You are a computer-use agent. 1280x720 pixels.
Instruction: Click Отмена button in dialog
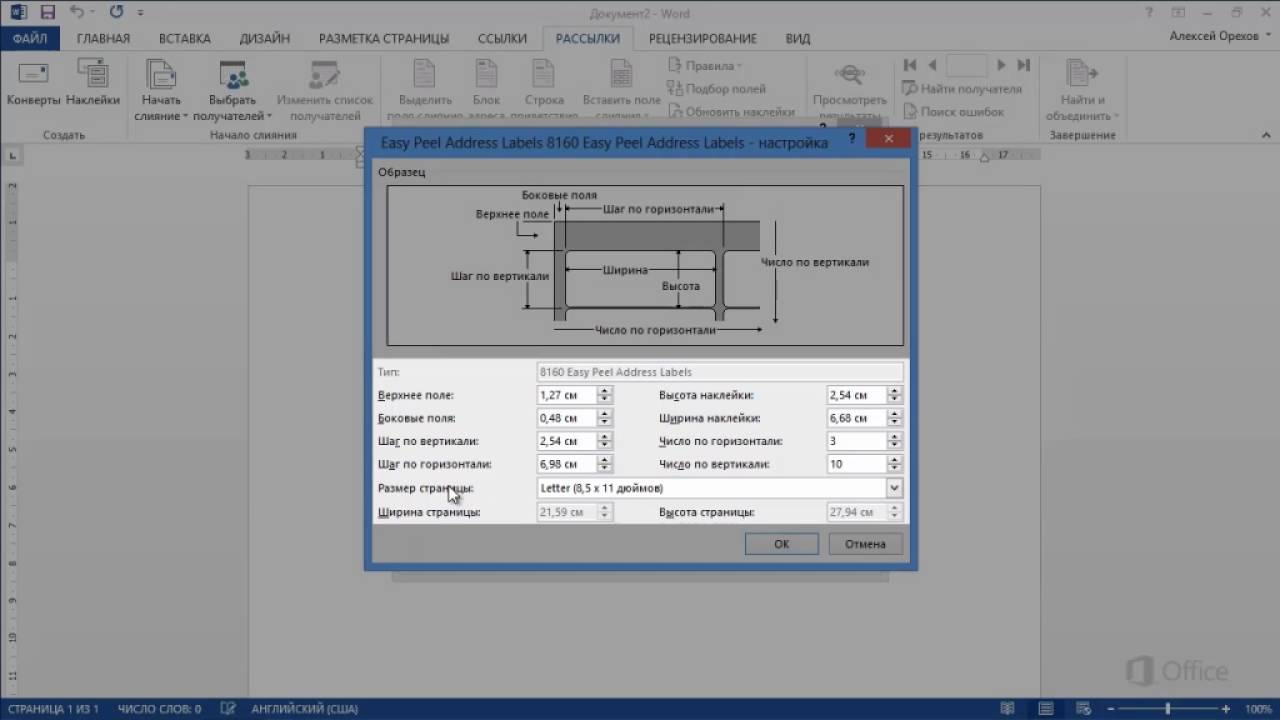pos(865,544)
